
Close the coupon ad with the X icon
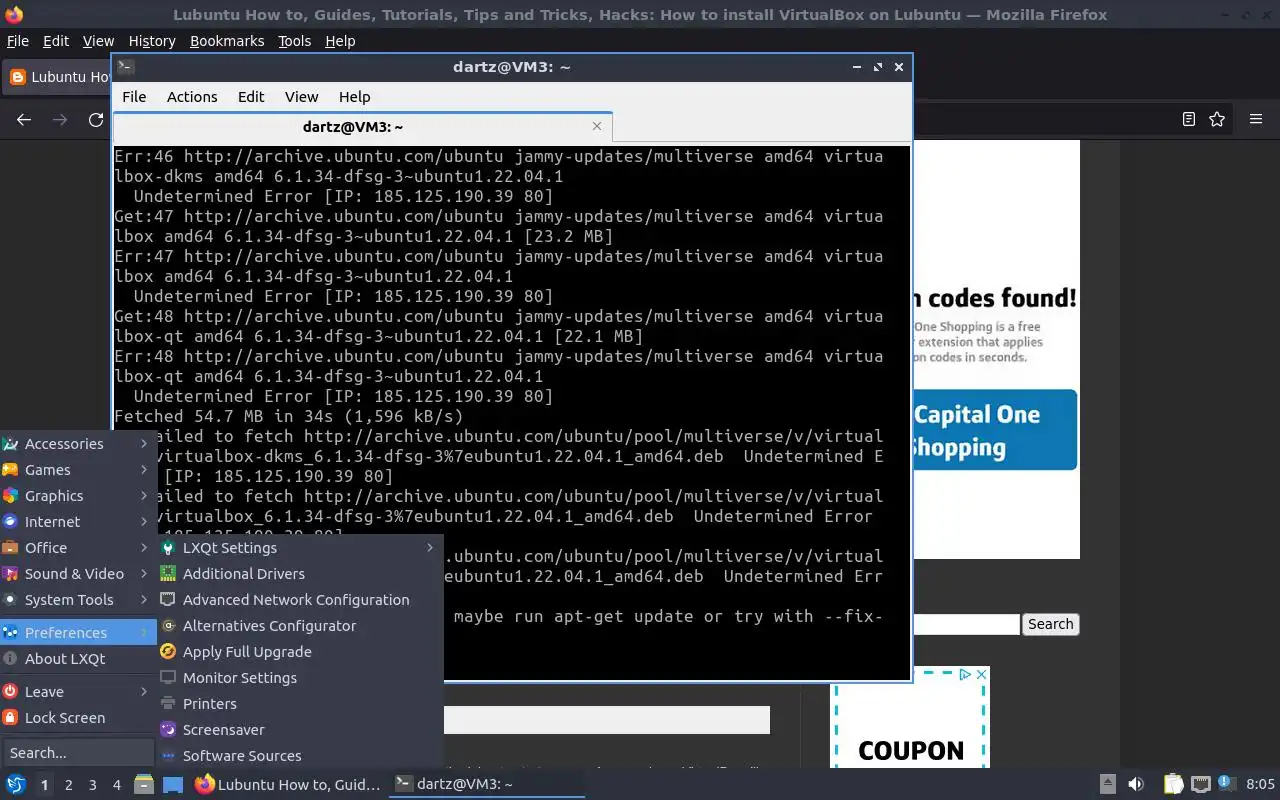coord(981,675)
